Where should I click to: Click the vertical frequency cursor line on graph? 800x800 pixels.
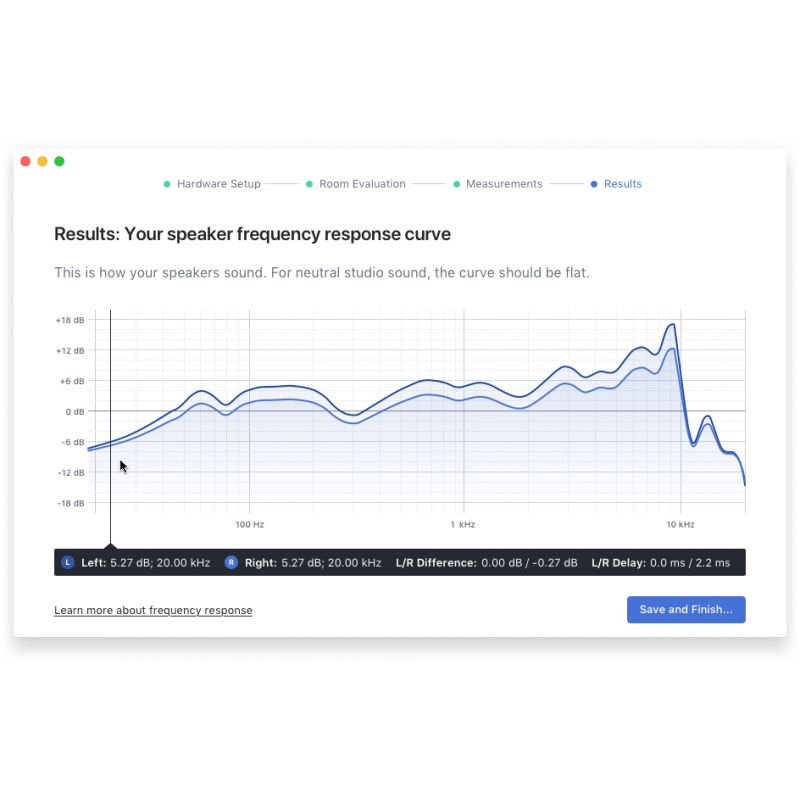click(110, 400)
